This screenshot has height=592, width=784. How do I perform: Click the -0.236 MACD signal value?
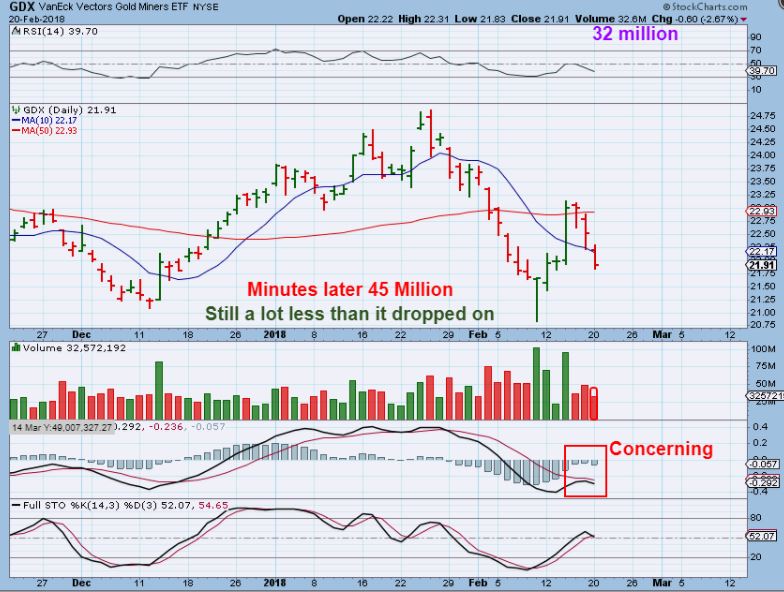(168, 426)
